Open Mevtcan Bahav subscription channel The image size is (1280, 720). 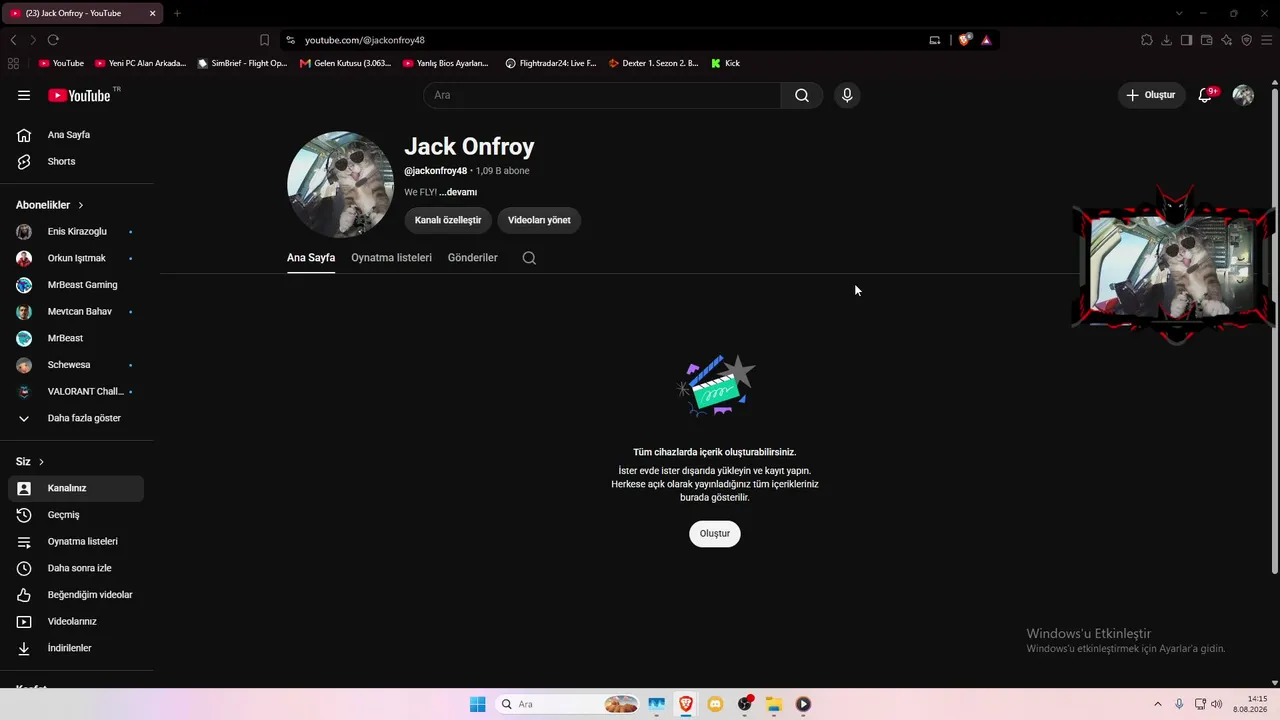76,312
